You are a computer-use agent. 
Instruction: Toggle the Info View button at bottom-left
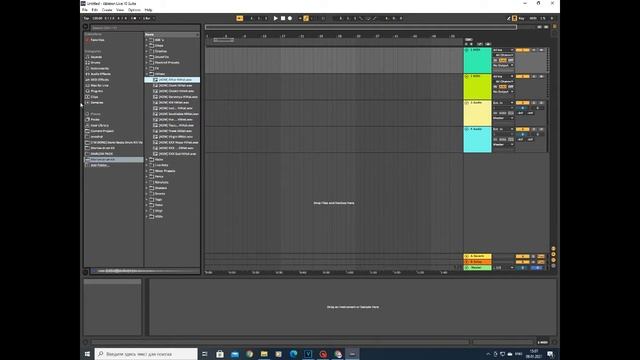pyautogui.click(x=85, y=342)
